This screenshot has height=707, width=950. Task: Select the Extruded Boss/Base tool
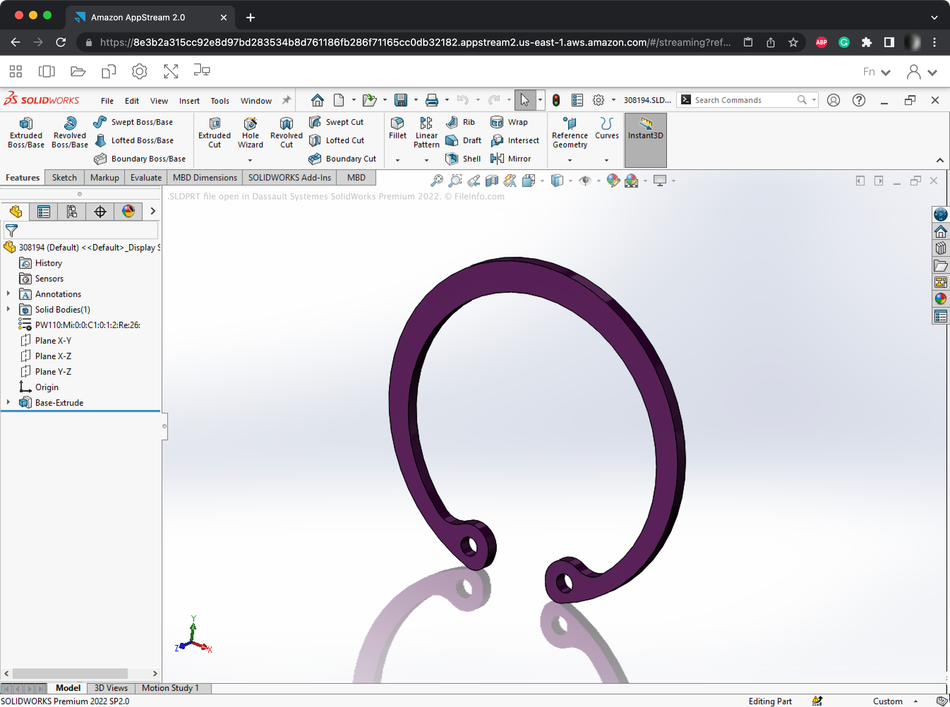tap(25, 135)
